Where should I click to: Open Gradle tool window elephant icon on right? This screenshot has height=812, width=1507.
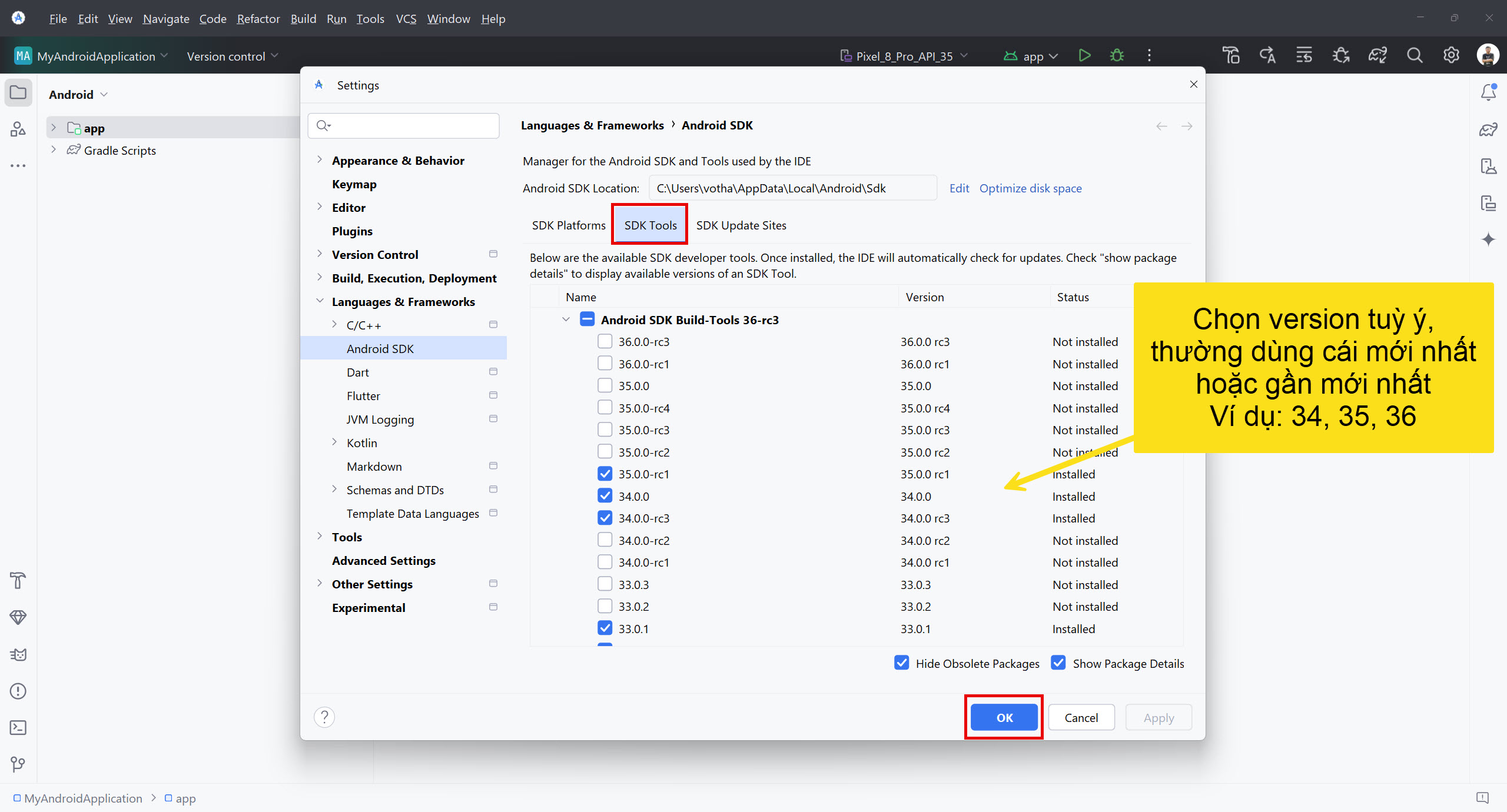click(x=1489, y=129)
